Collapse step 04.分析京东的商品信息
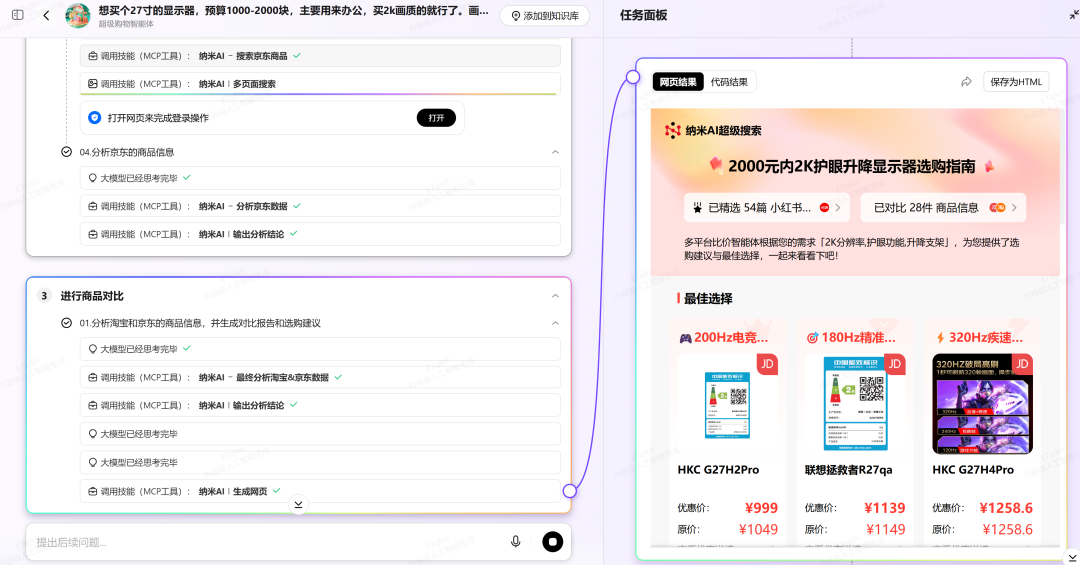 (555, 152)
